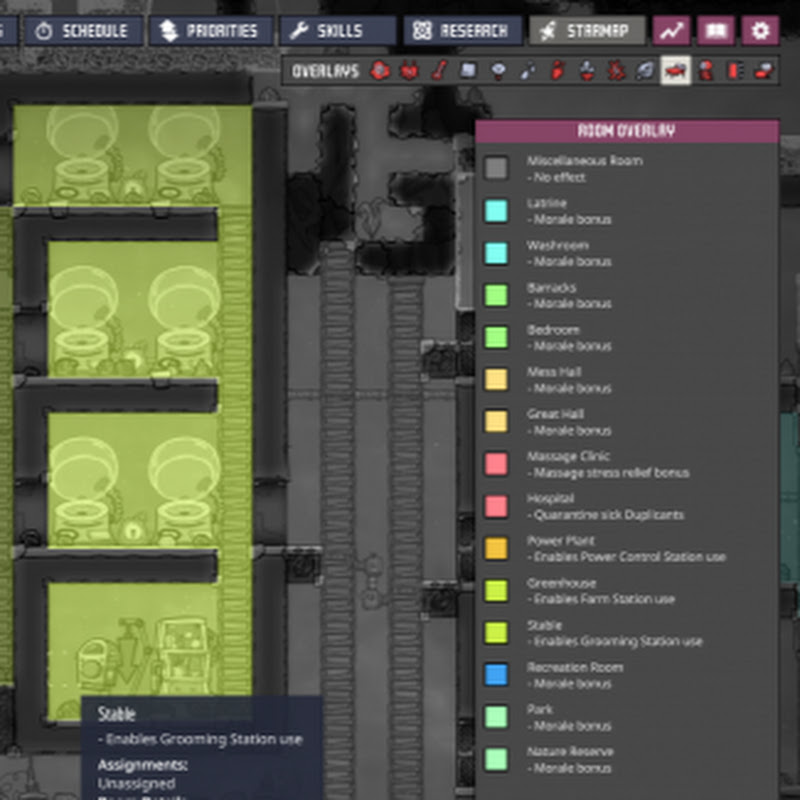Click the lime Greenhouse color swatch

coord(496,590)
